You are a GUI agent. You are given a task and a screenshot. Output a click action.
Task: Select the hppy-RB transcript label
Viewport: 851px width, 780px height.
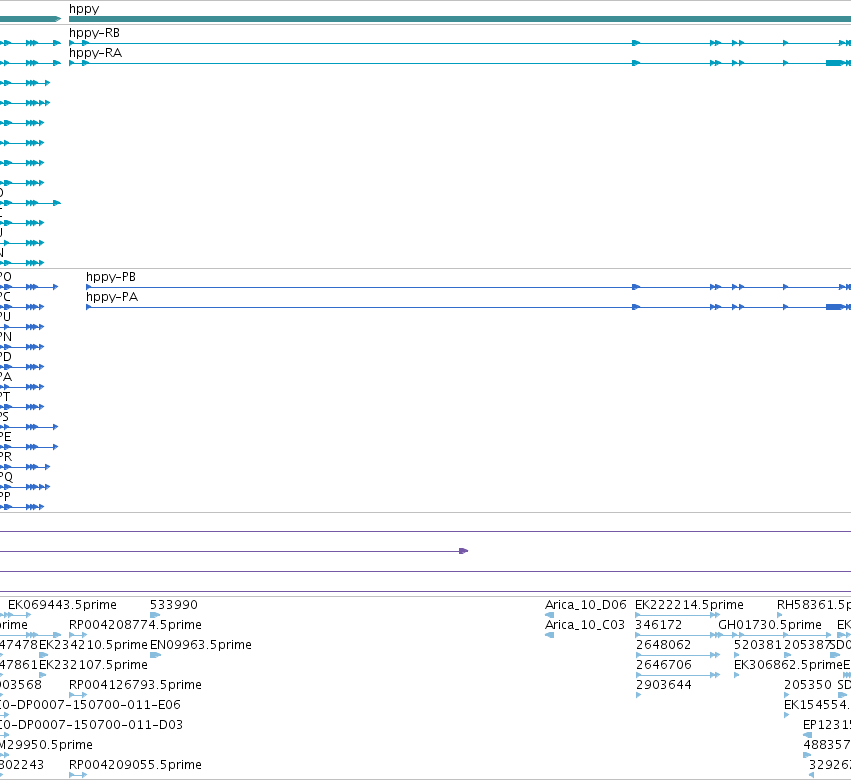tap(94, 33)
